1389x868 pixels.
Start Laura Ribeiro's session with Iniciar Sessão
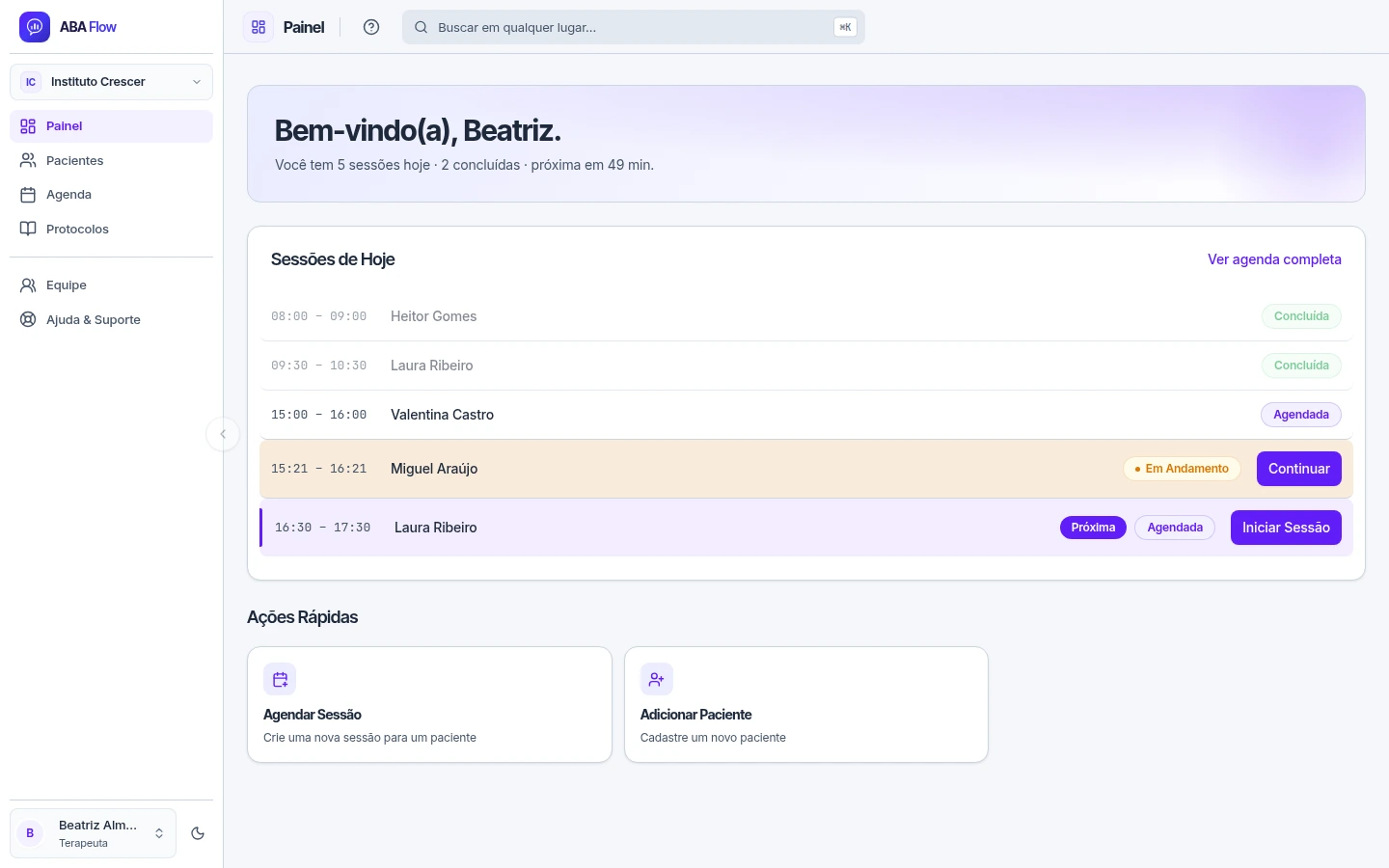point(1286,528)
